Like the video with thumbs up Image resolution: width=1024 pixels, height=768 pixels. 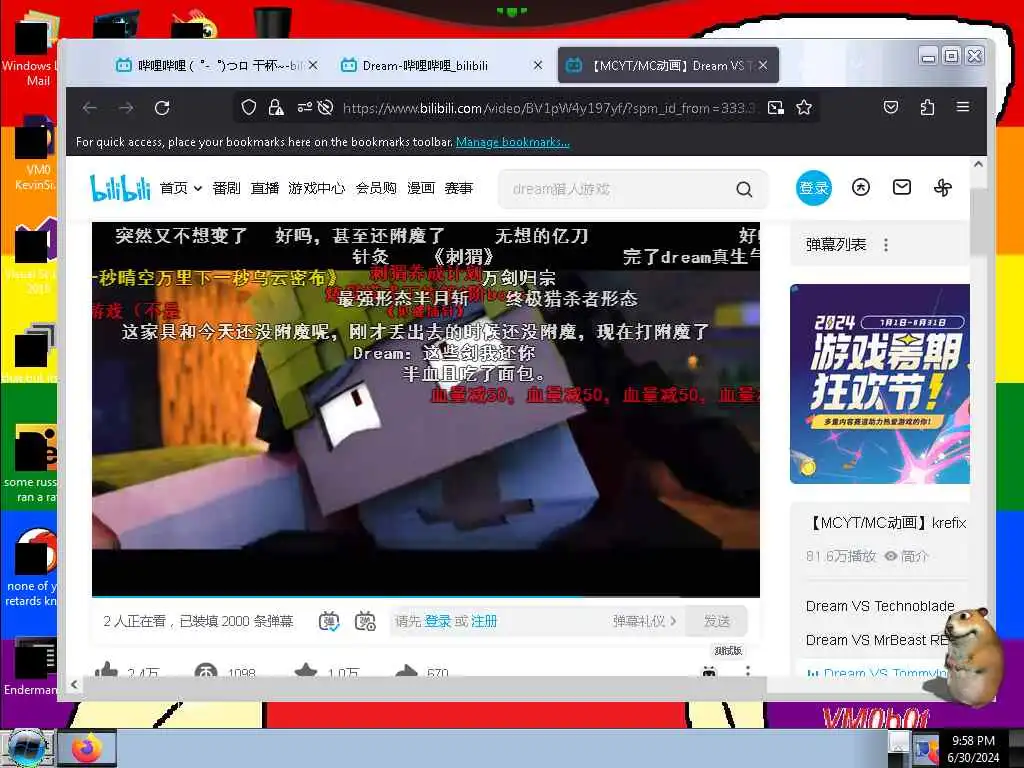[106, 670]
